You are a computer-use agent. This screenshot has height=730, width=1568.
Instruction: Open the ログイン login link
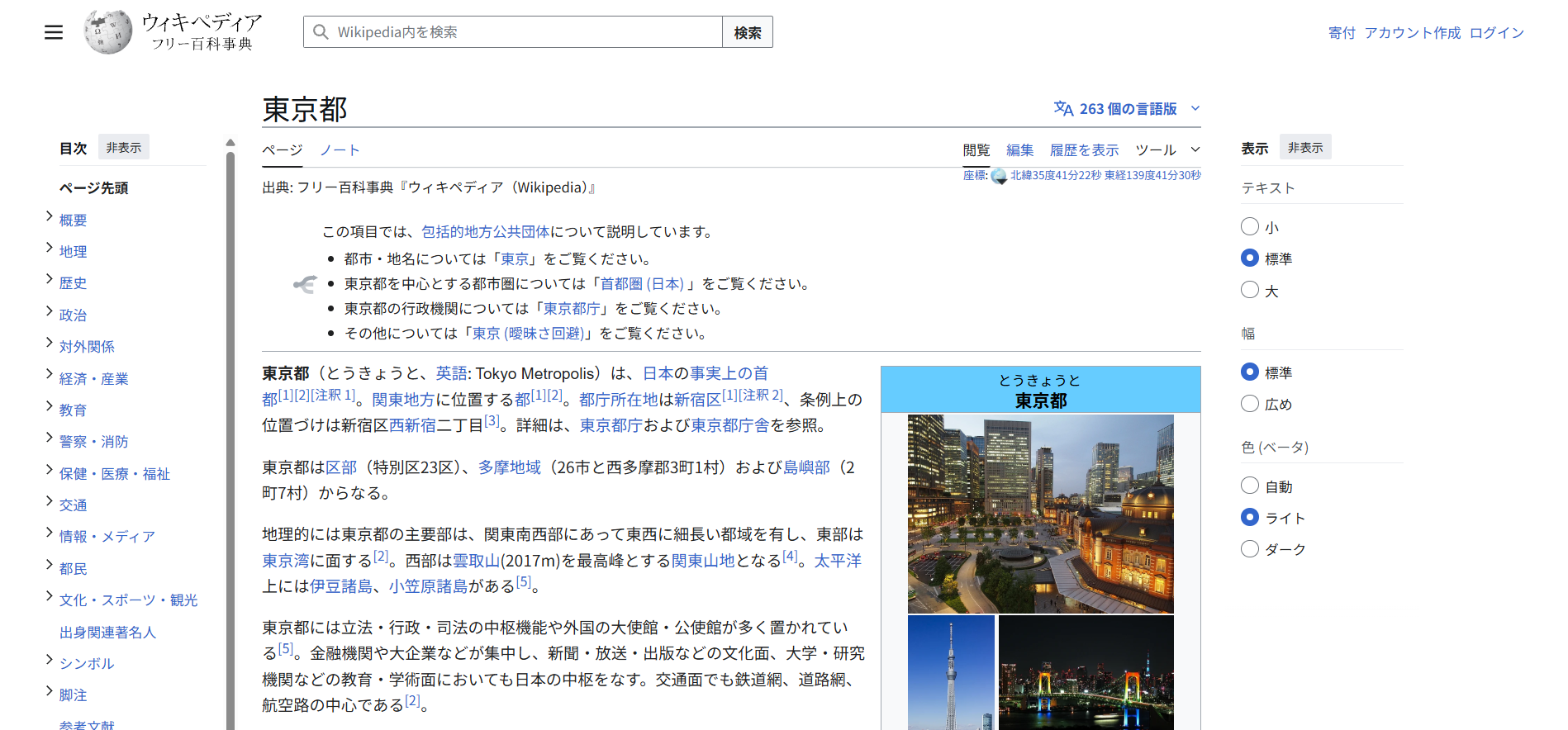pyautogui.click(x=1497, y=33)
